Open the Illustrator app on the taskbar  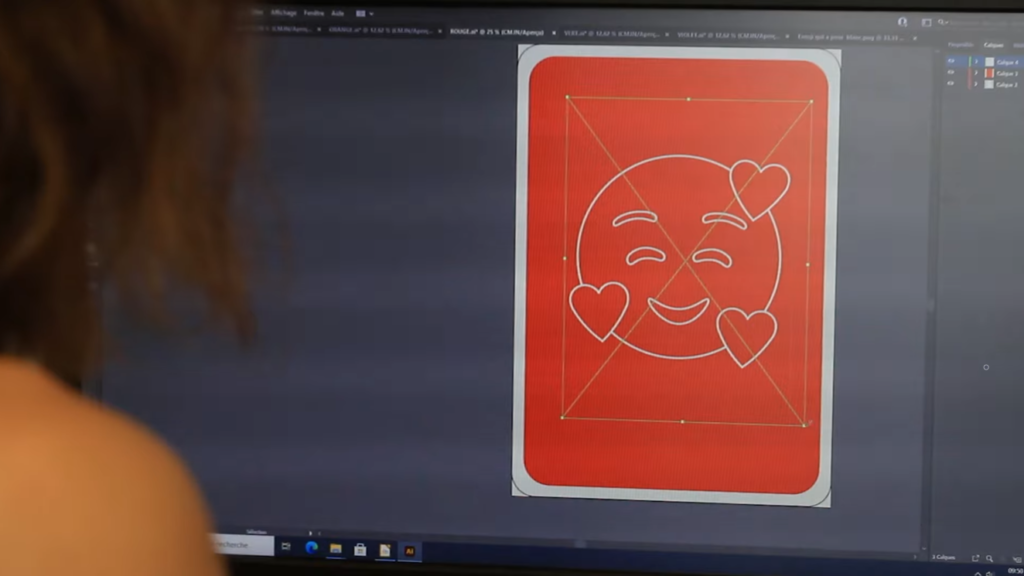[409, 551]
